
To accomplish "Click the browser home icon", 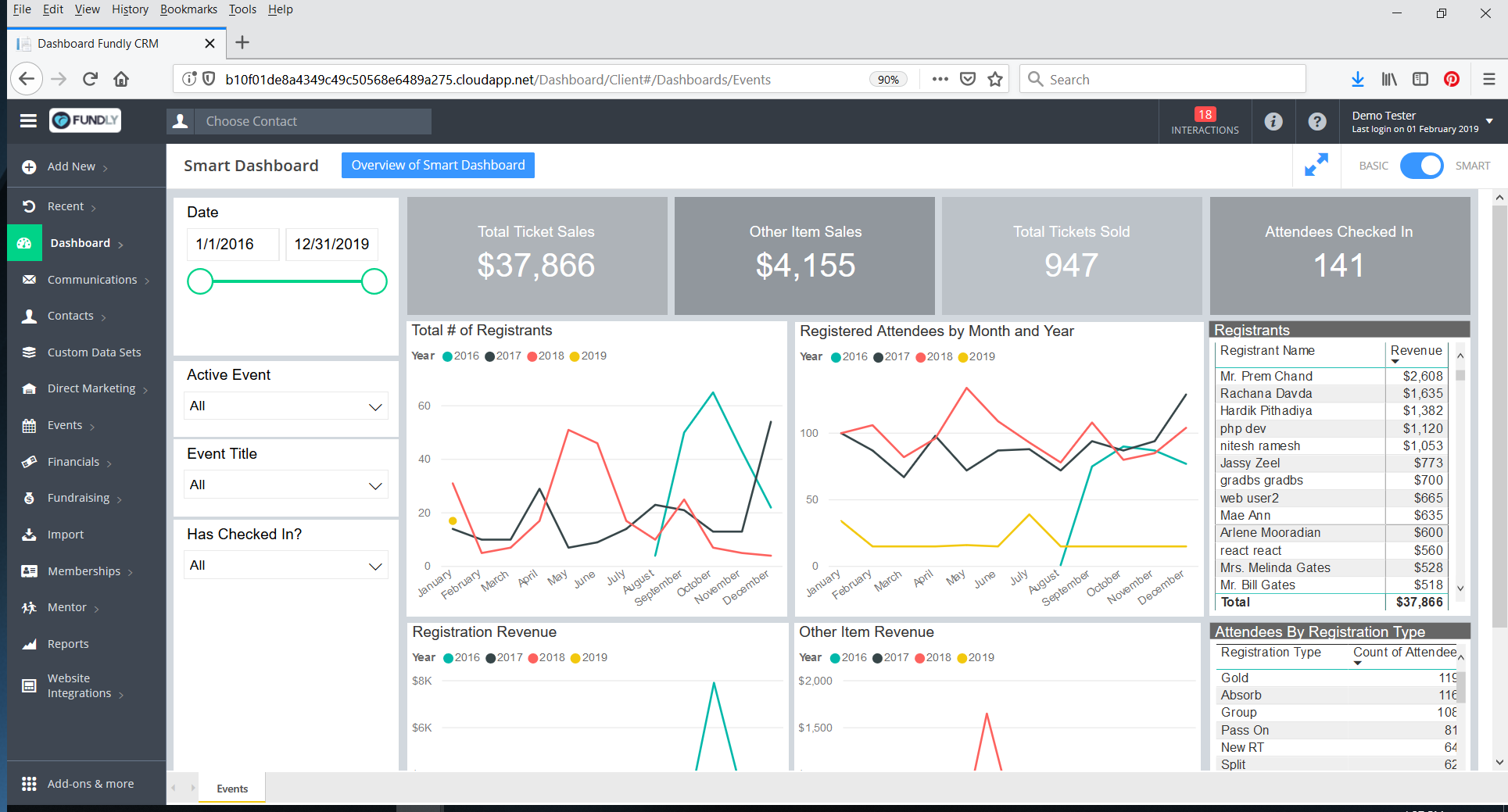I will [121, 79].
